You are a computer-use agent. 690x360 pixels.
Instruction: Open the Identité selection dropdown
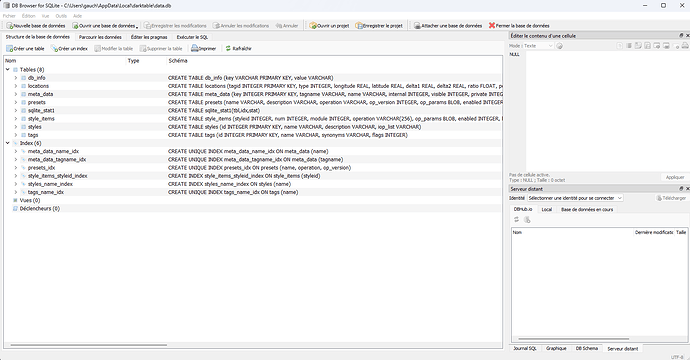tap(575, 198)
